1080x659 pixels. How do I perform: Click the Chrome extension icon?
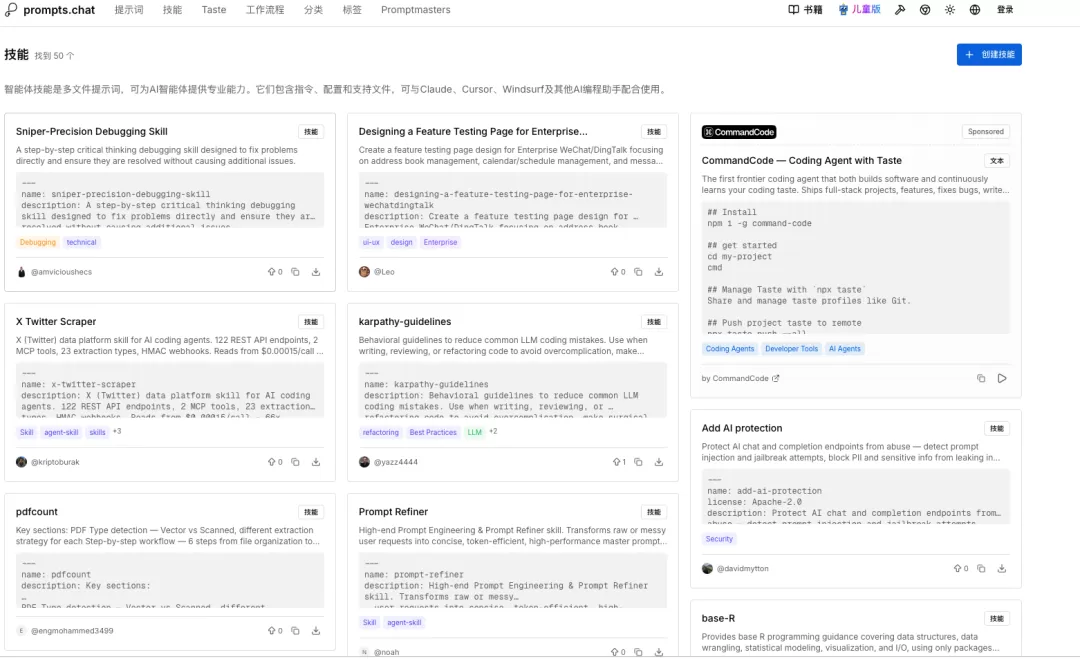925,10
